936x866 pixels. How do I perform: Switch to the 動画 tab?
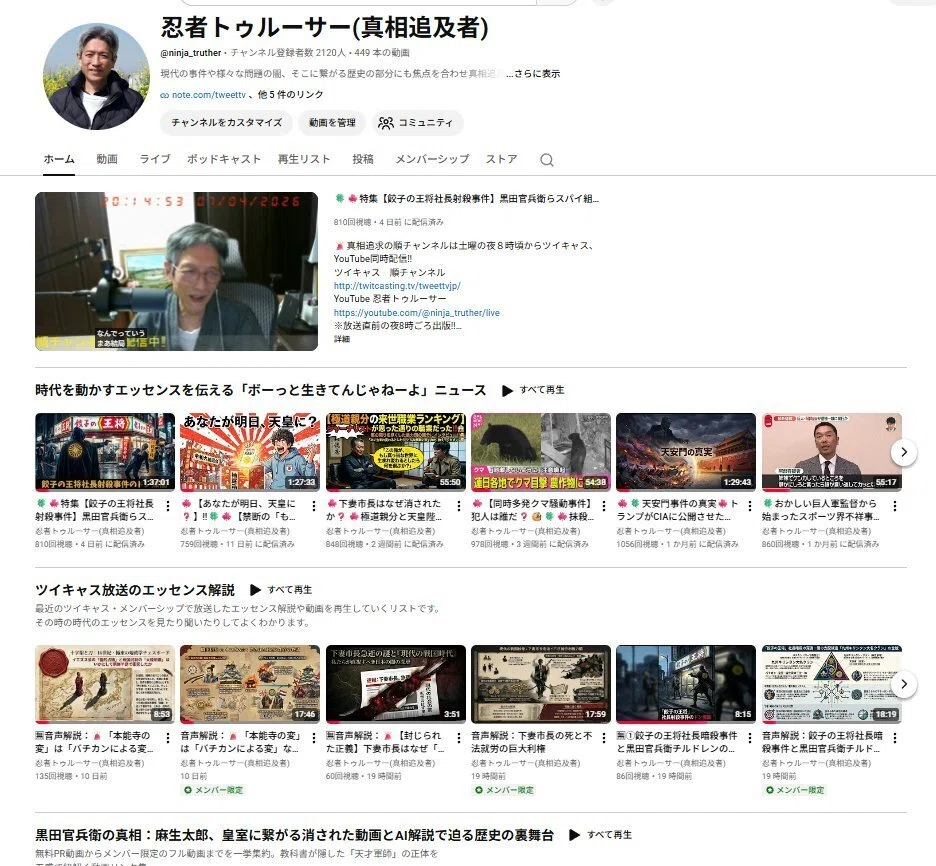click(x=107, y=159)
